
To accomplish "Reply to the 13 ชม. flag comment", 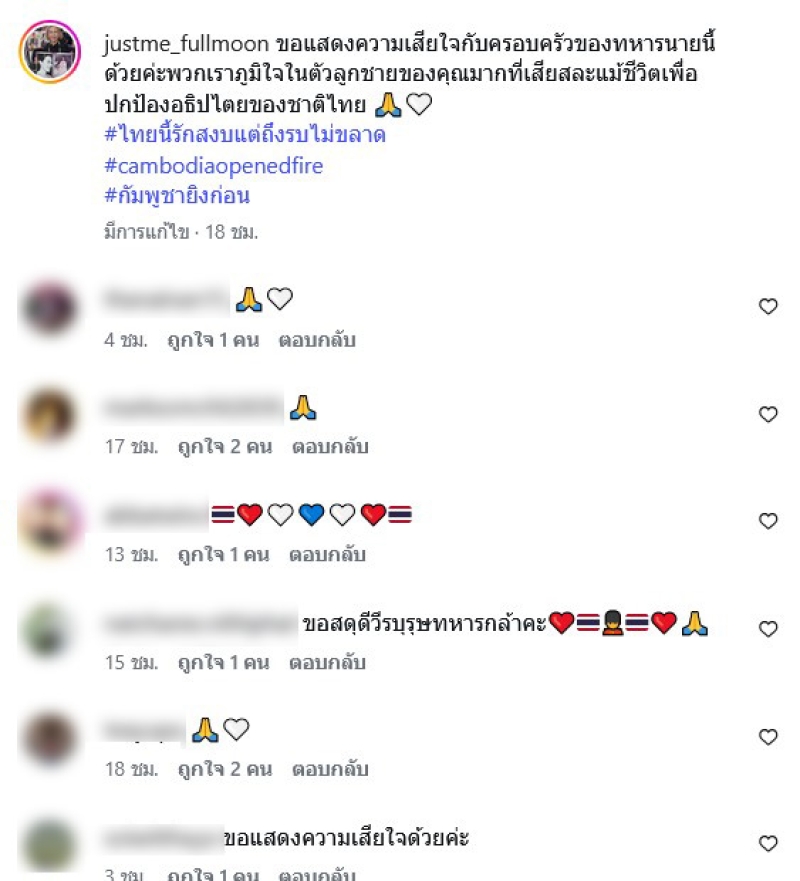I will pyautogui.click(x=328, y=555).
